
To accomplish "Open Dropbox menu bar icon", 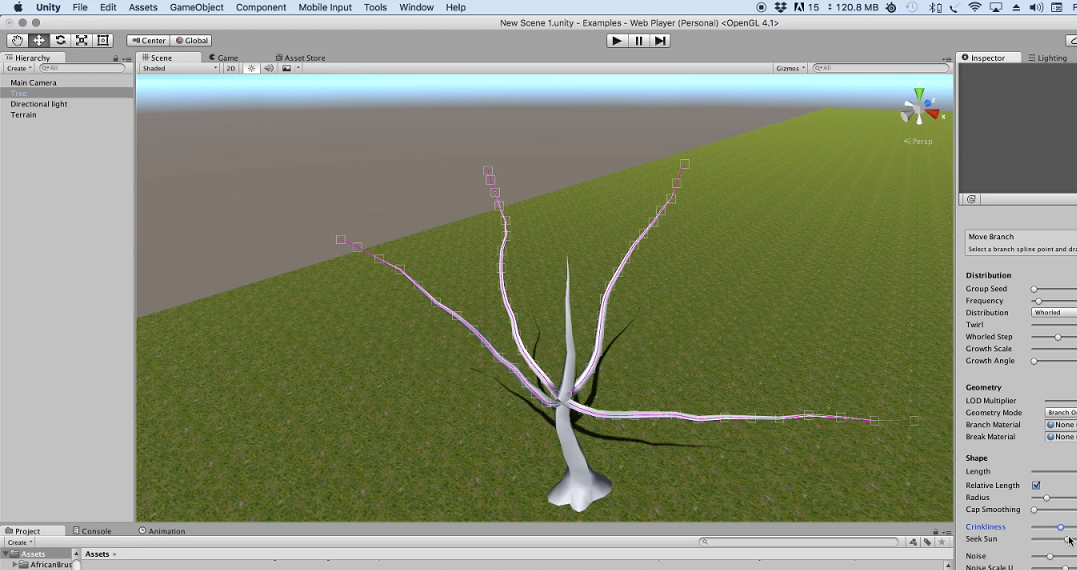I will tap(780, 8).
